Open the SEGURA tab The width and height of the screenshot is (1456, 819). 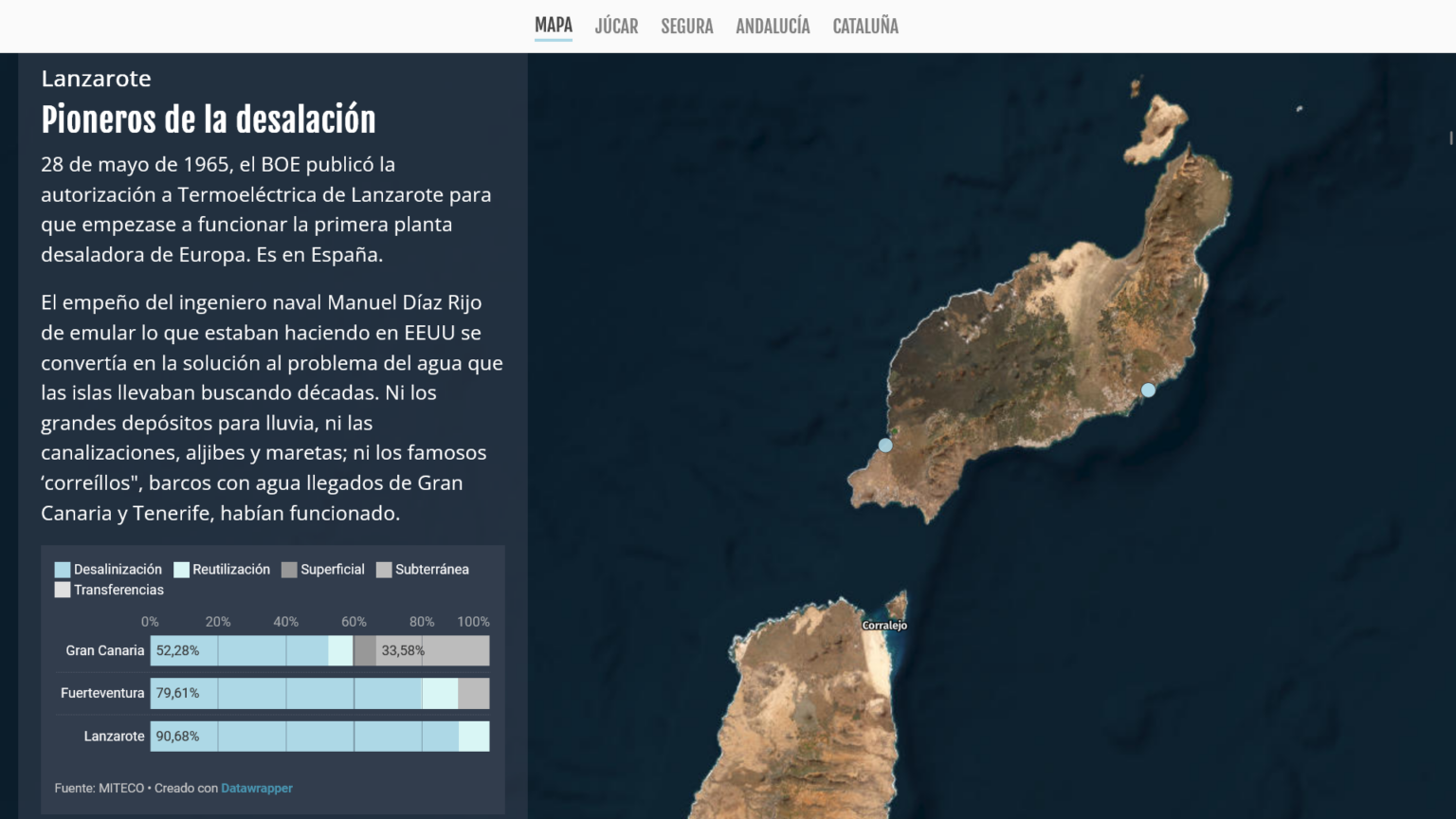[686, 27]
